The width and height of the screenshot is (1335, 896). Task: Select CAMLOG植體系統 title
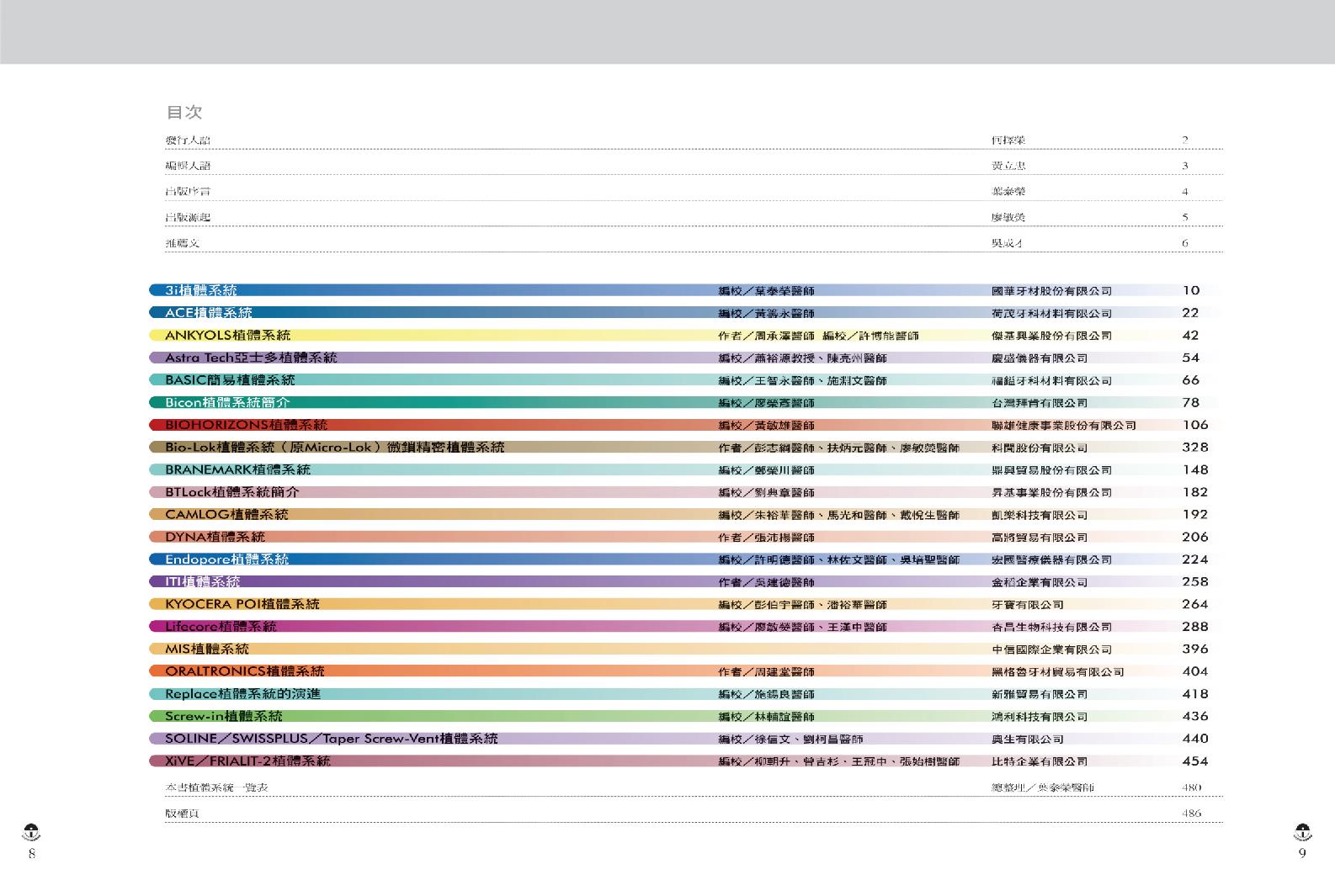(x=226, y=514)
